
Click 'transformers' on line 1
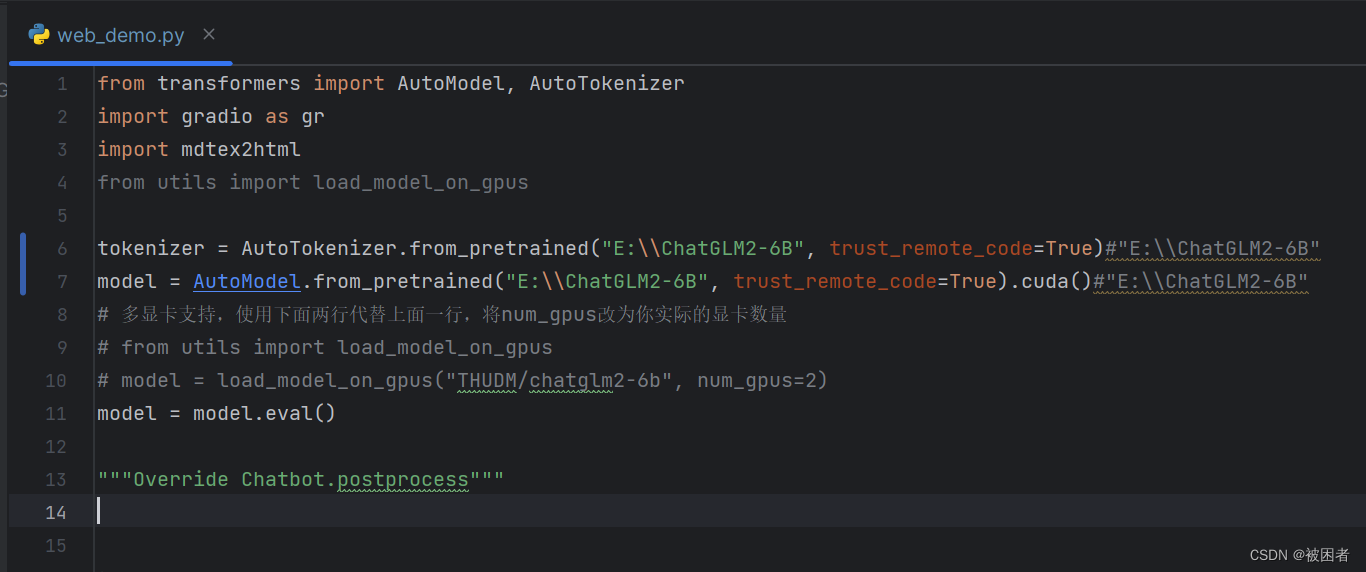(229, 84)
